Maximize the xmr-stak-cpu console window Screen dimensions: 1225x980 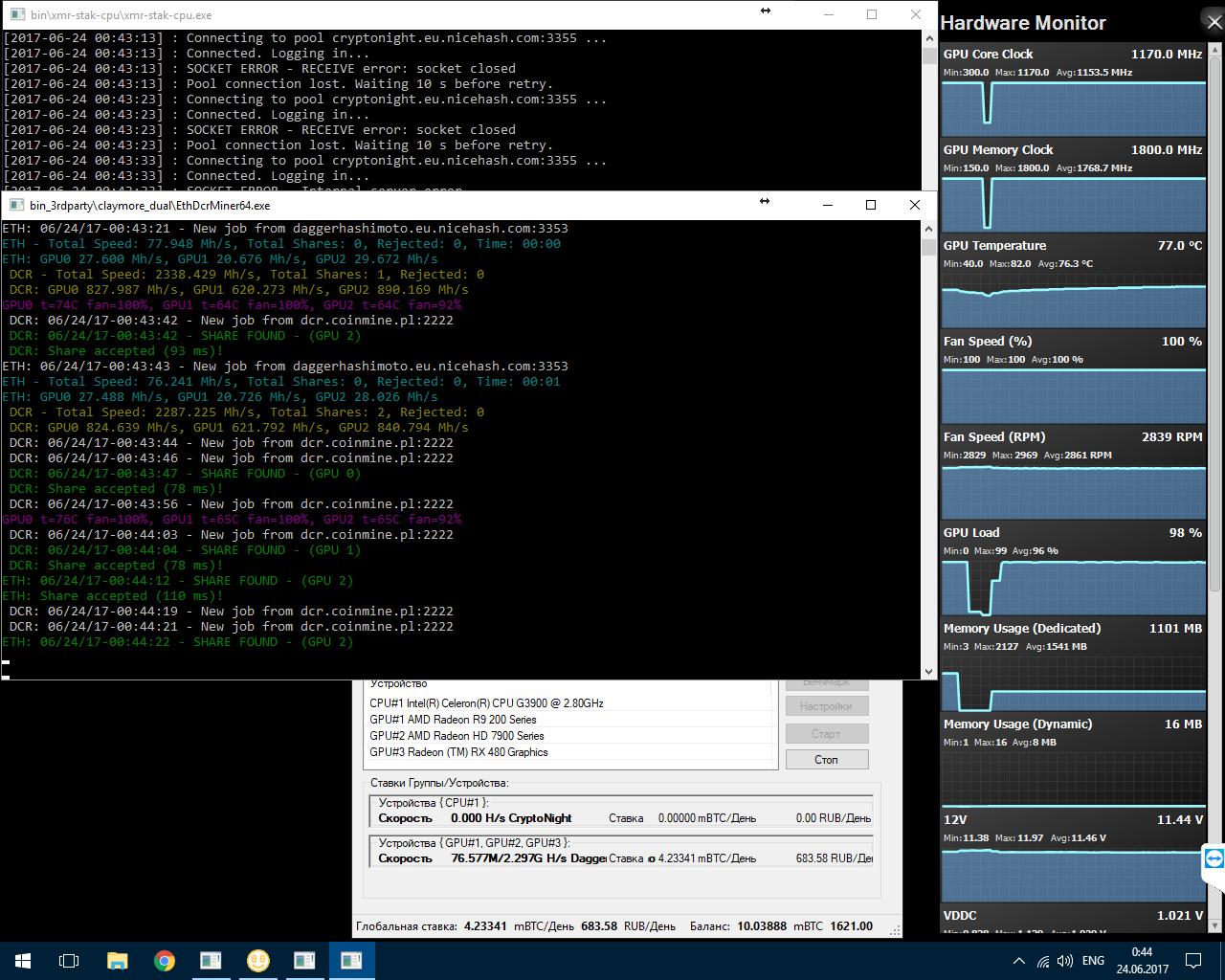point(872,14)
